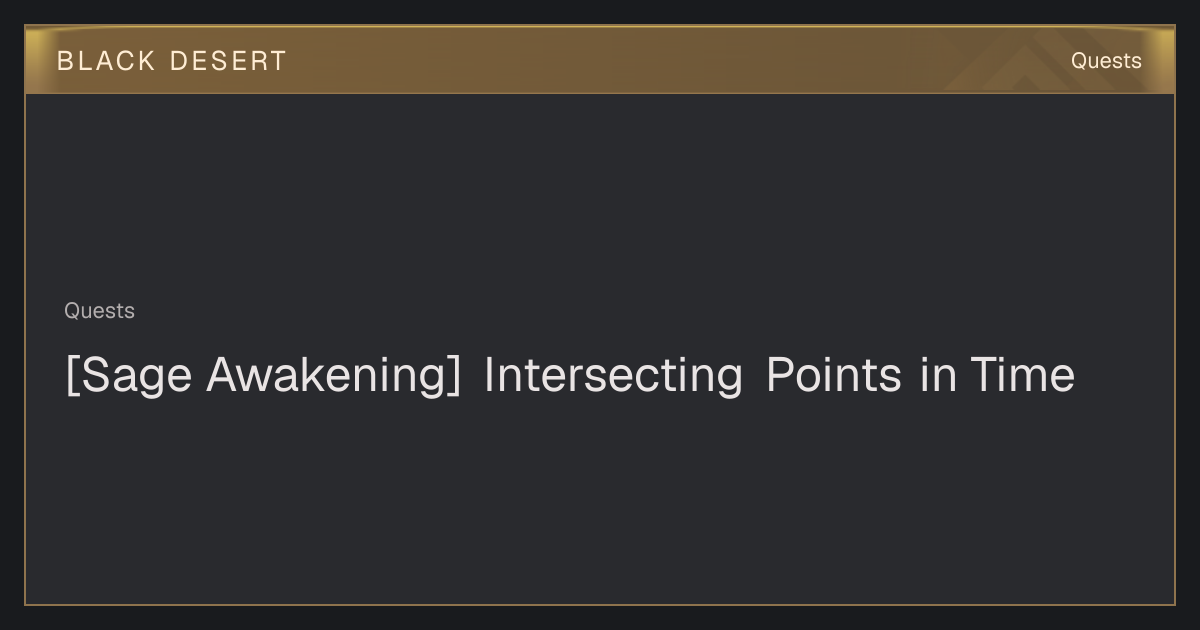Screen dimensions: 1200x630
Task: Click the word 'DESERT' in the logo
Action: click(x=228, y=61)
